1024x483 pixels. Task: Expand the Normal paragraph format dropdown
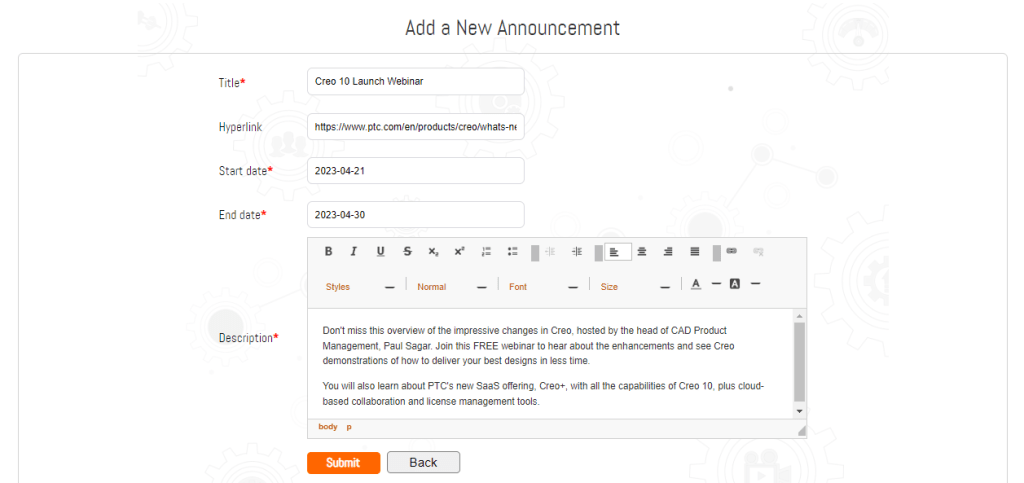click(451, 287)
